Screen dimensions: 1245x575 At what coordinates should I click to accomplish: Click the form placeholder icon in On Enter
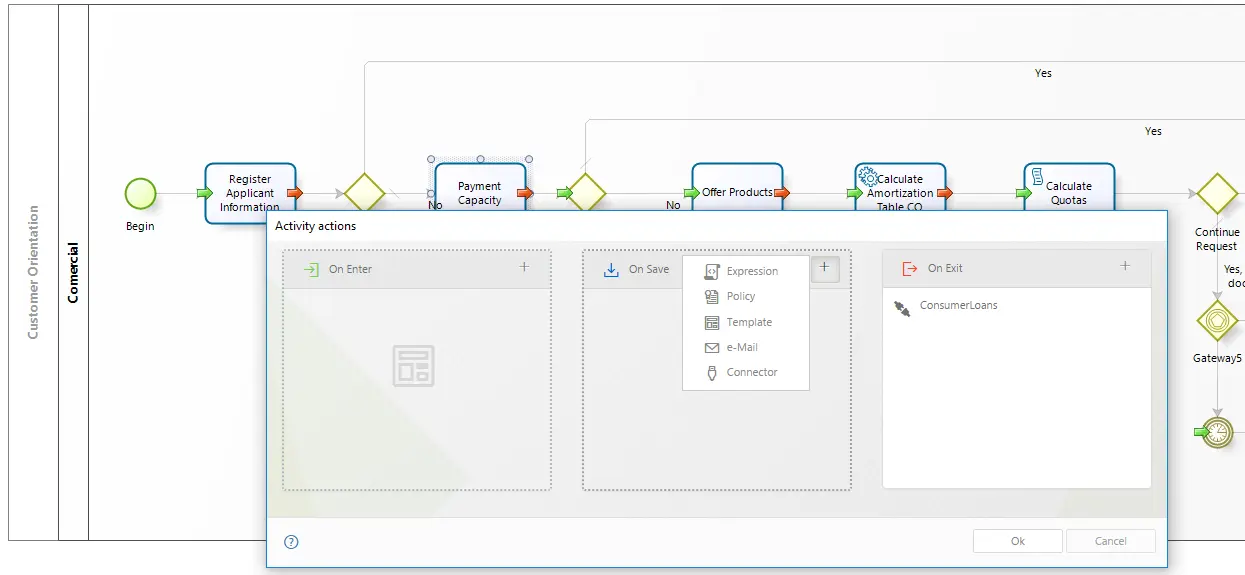point(414,366)
